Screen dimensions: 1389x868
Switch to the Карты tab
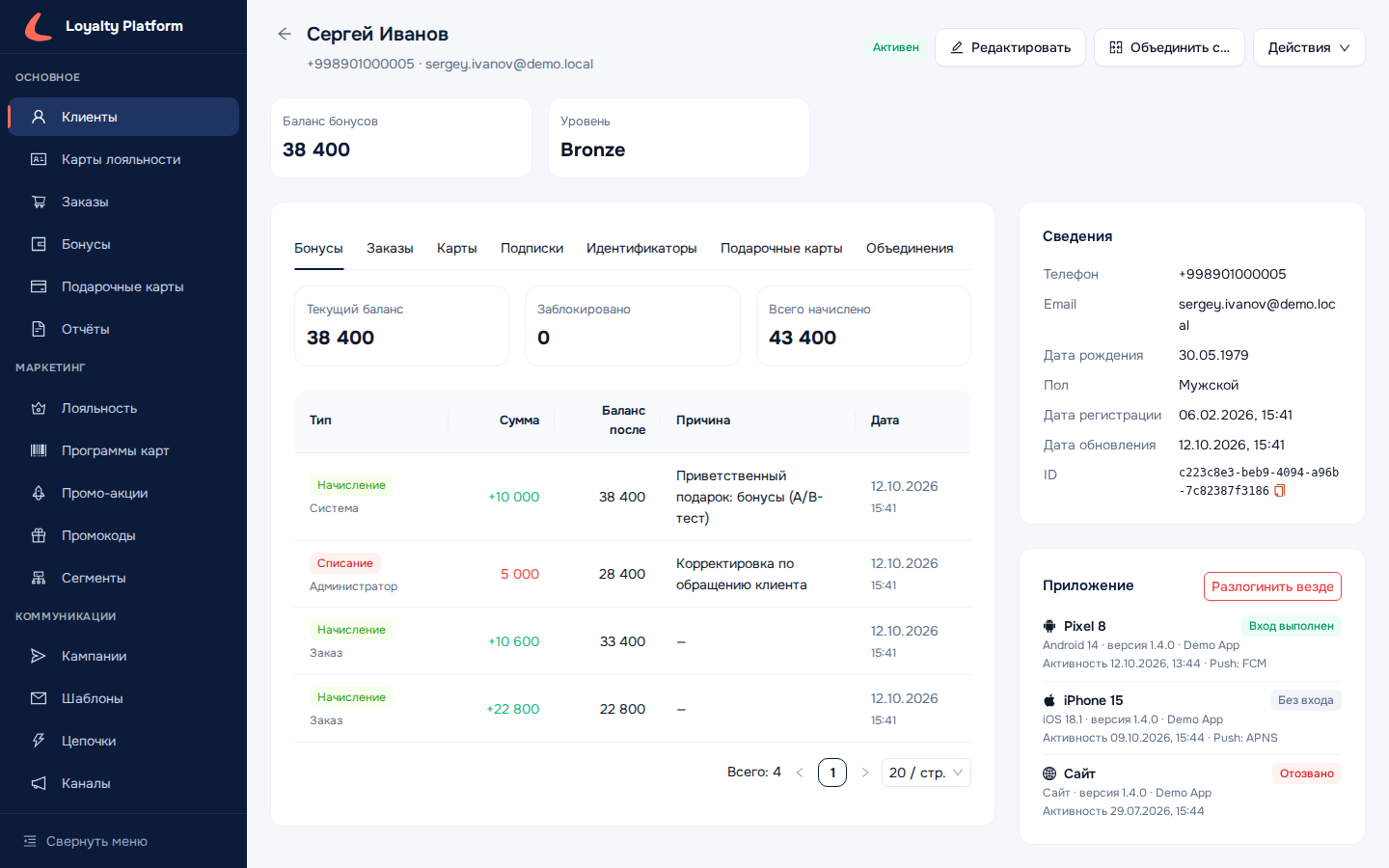[x=457, y=248]
